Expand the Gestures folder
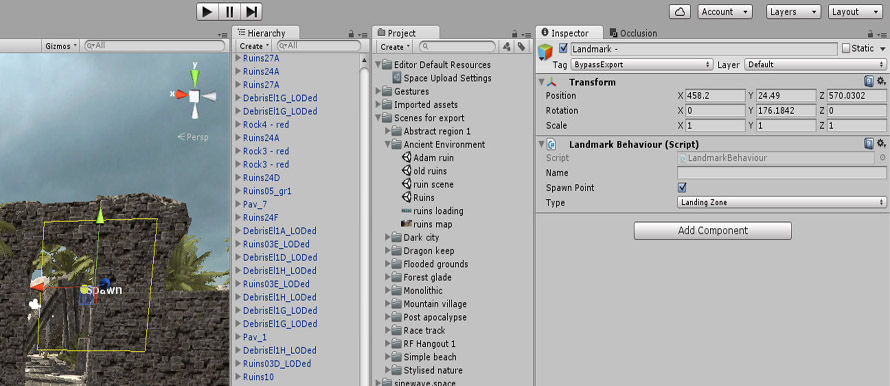 pos(379,91)
